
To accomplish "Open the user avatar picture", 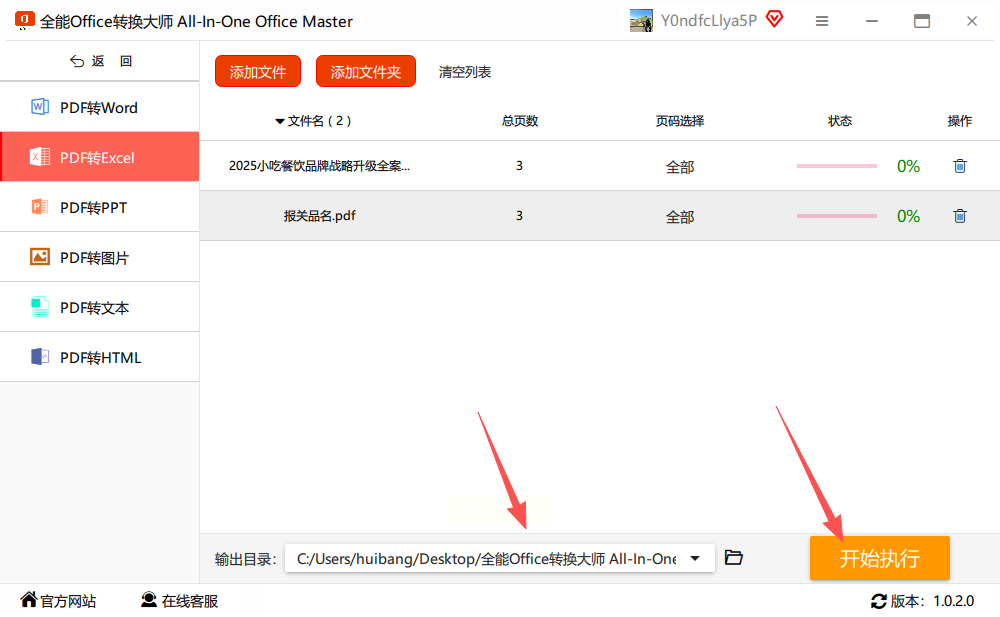I will pos(641,20).
